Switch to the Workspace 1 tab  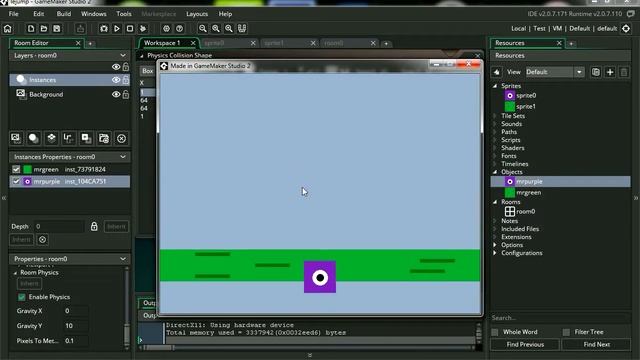tap(162, 43)
